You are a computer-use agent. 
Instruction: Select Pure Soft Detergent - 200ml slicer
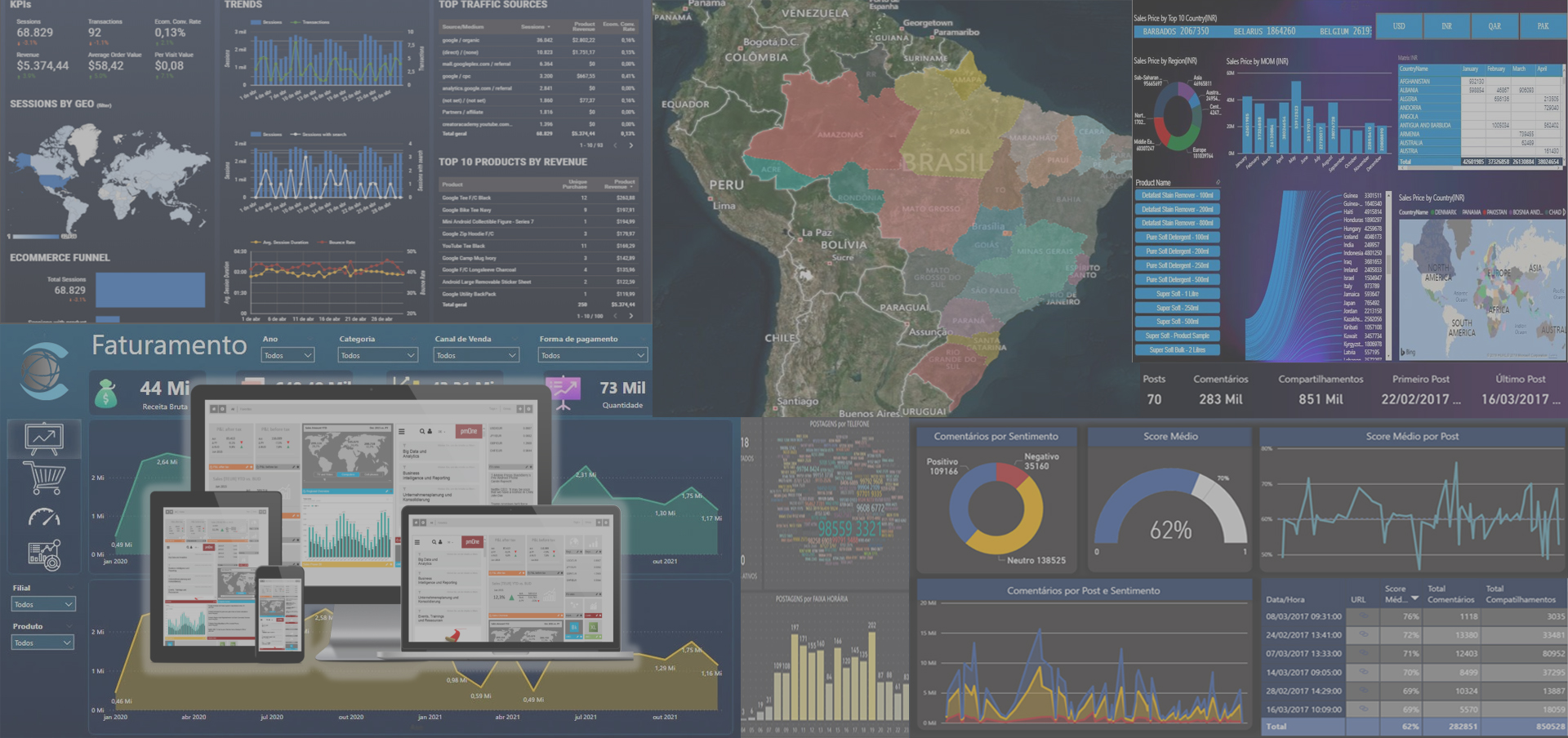1177,251
